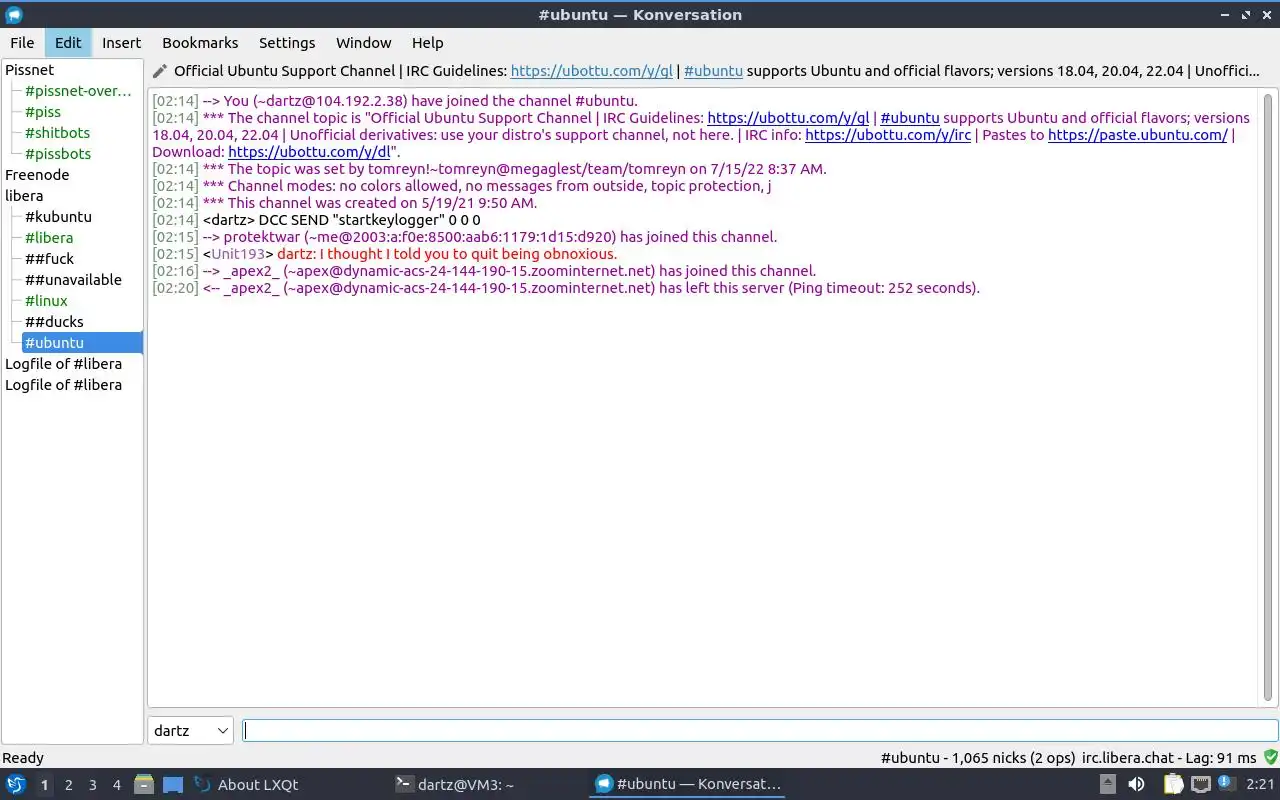Click the About LXQt taskbar icon

pyautogui.click(x=203, y=785)
